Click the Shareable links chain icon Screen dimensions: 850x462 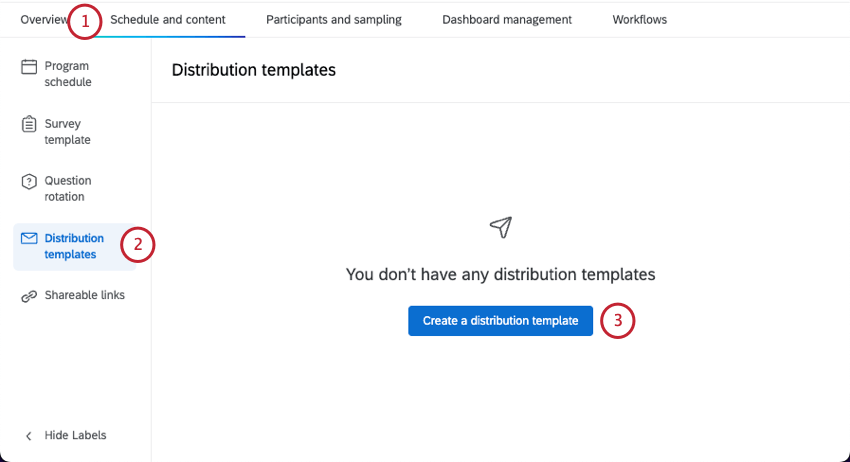click(x=29, y=296)
